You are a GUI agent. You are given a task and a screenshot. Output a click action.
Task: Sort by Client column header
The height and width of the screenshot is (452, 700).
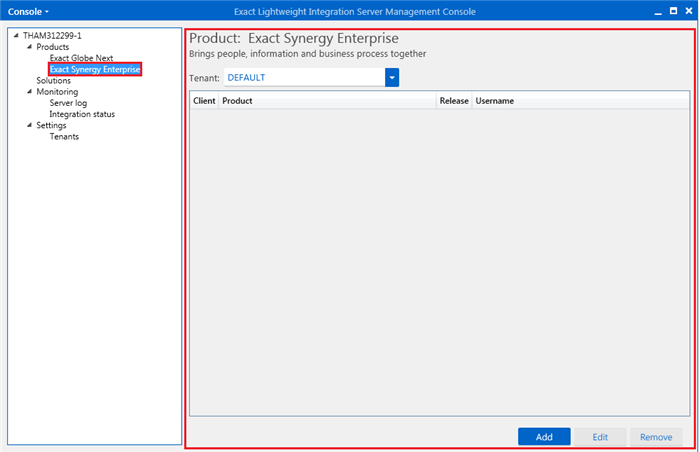pyautogui.click(x=204, y=101)
